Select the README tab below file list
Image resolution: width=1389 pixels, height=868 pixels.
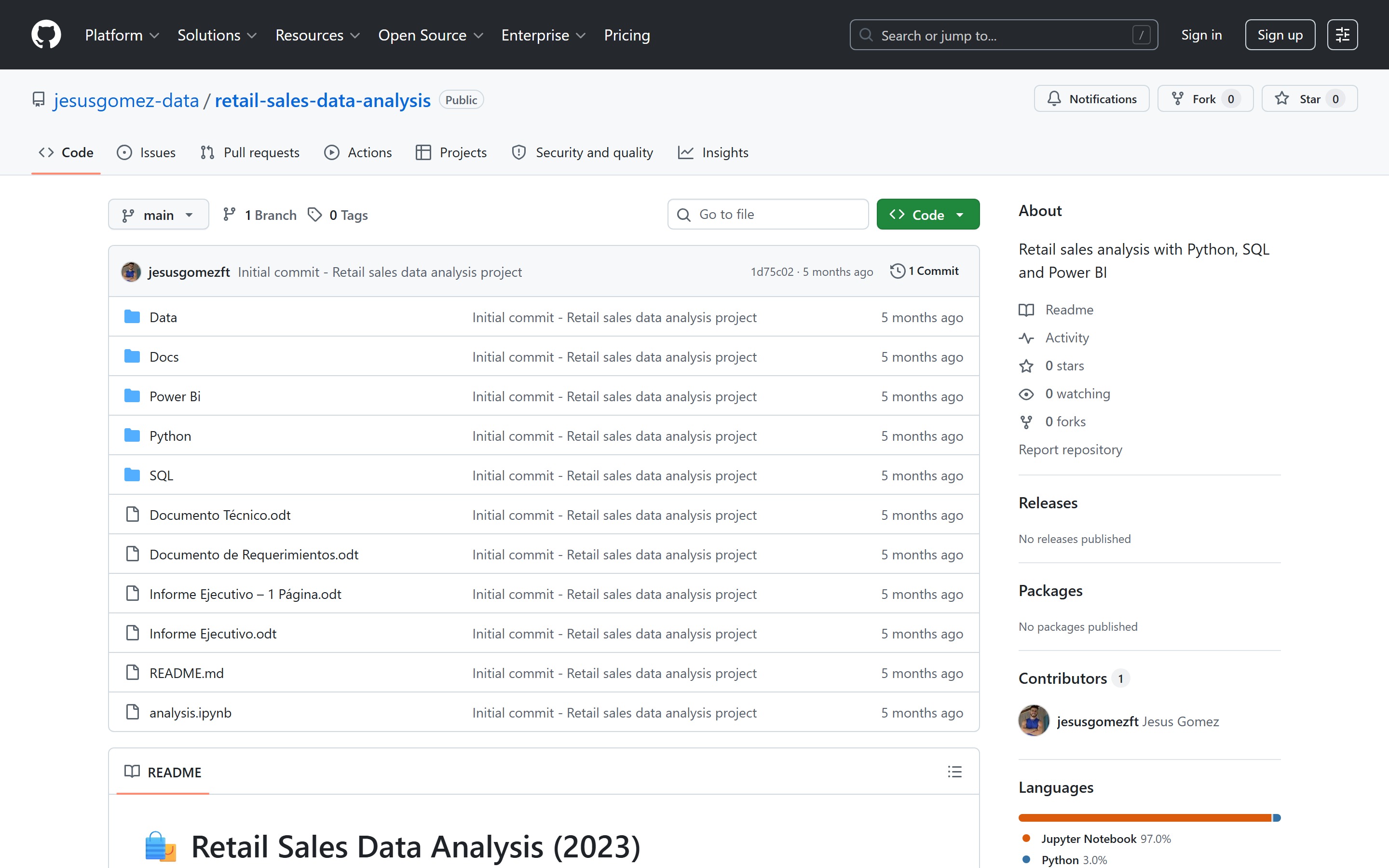pyautogui.click(x=163, y=772)
